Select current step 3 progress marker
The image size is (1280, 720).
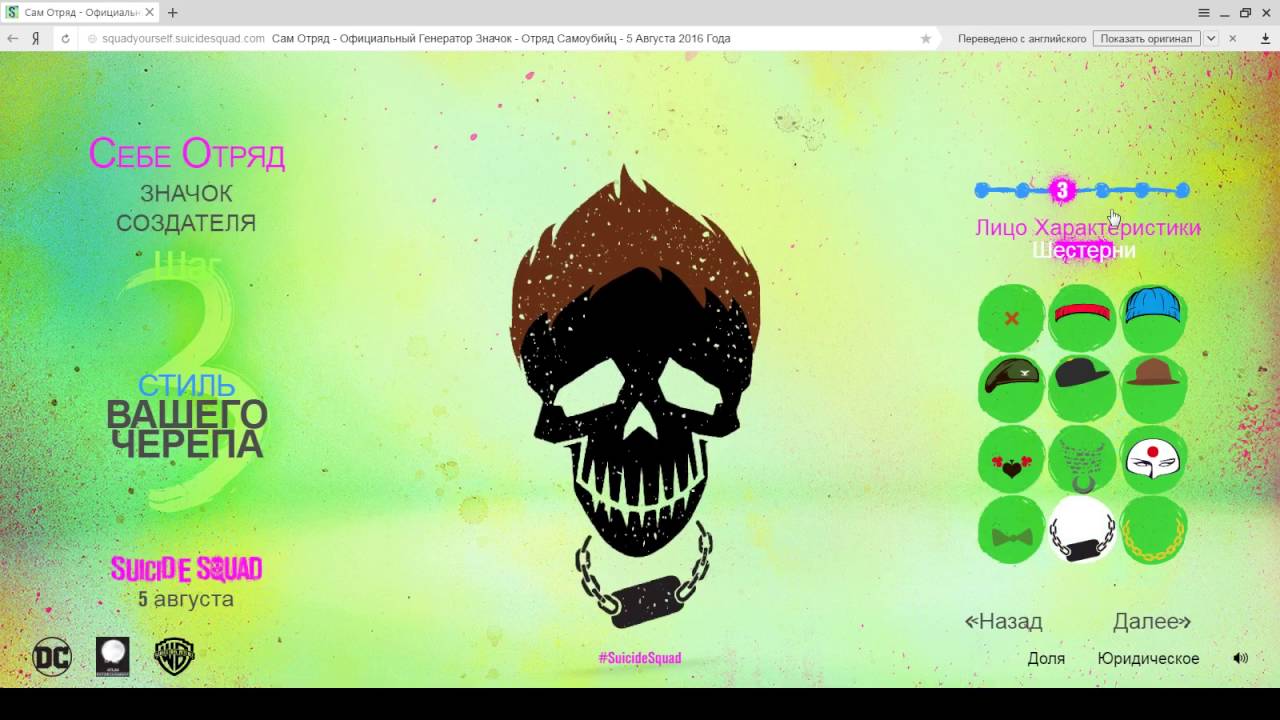(x=1062, y=190)
